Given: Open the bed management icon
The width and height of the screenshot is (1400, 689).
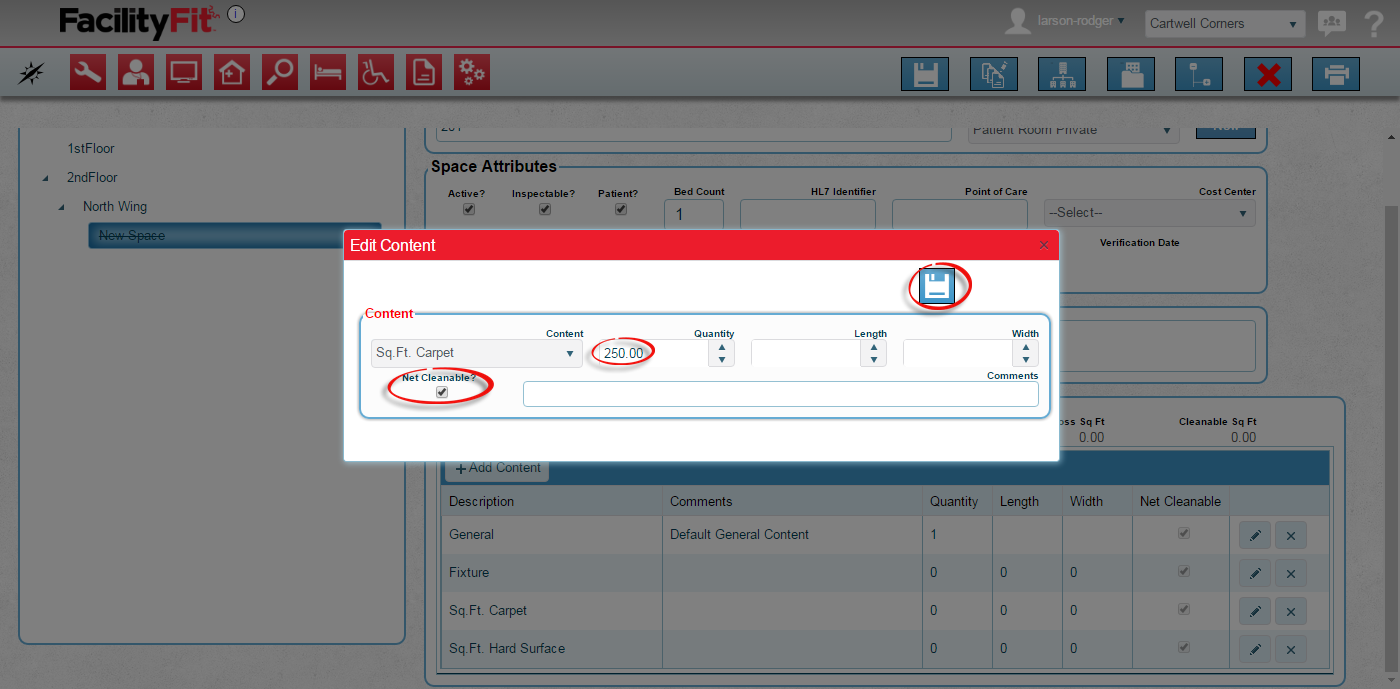Looking at the screenshot, I should [x=328, y=72].
